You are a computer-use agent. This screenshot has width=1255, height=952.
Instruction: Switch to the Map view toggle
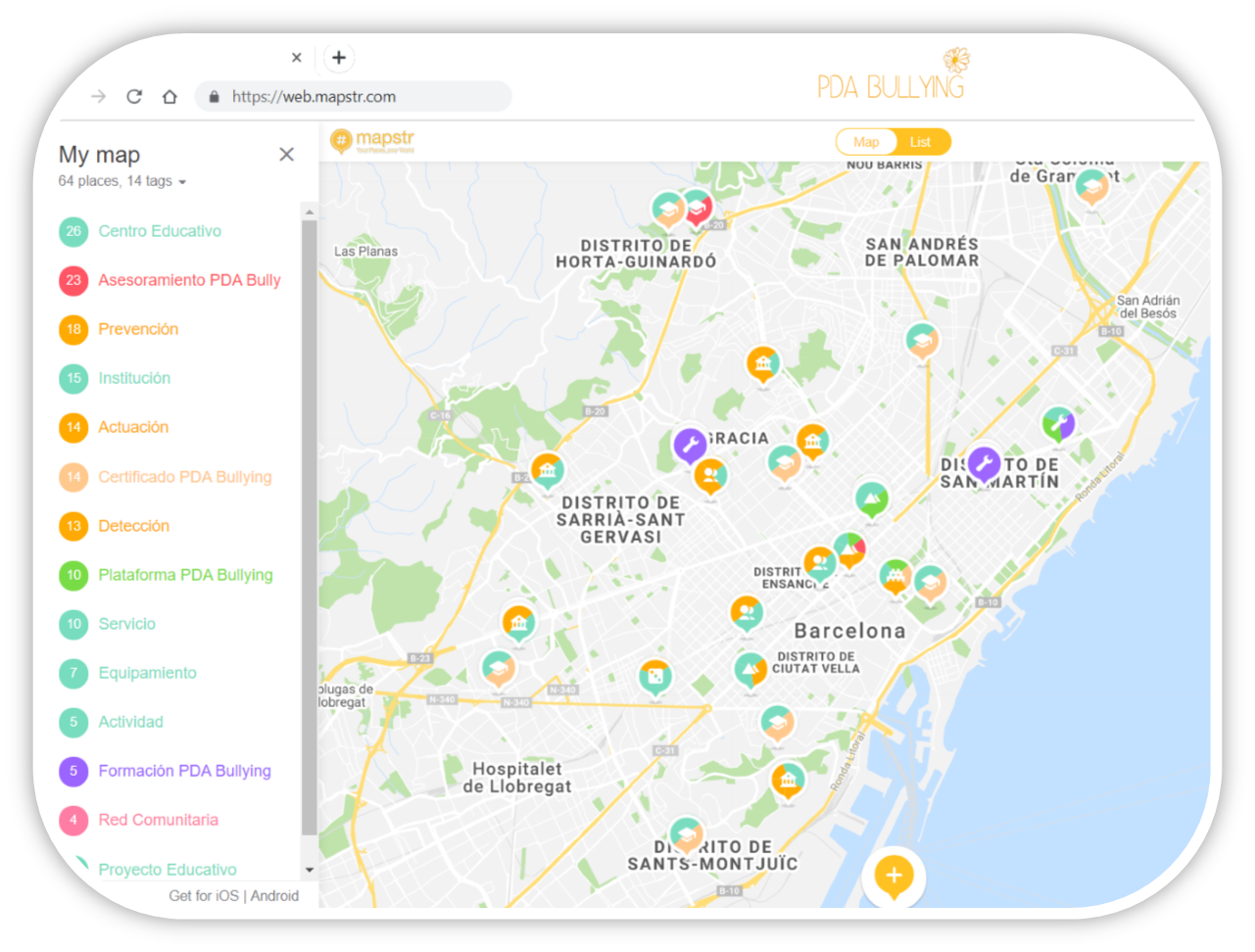pos(866,142)
